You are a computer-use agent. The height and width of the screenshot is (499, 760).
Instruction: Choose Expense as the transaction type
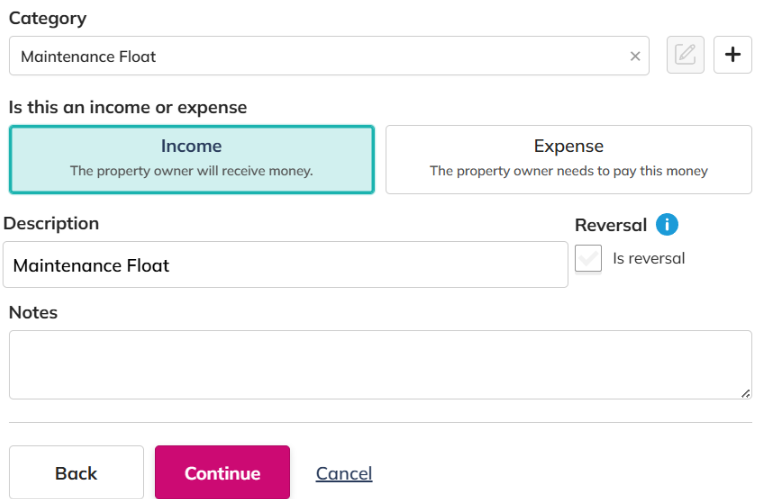569,159
